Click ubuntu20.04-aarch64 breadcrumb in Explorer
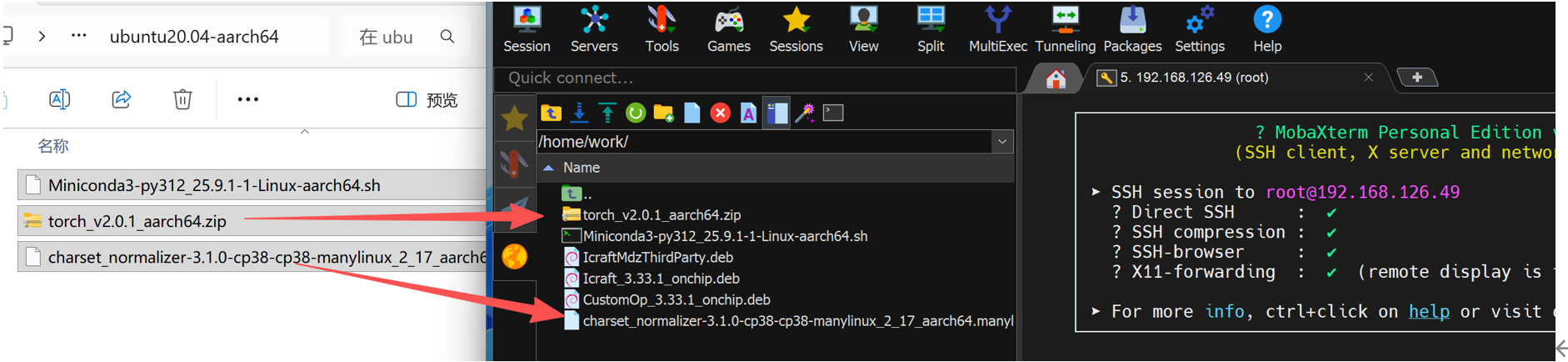The width and height of the screenshot is (1568, 362). (194, 37)
